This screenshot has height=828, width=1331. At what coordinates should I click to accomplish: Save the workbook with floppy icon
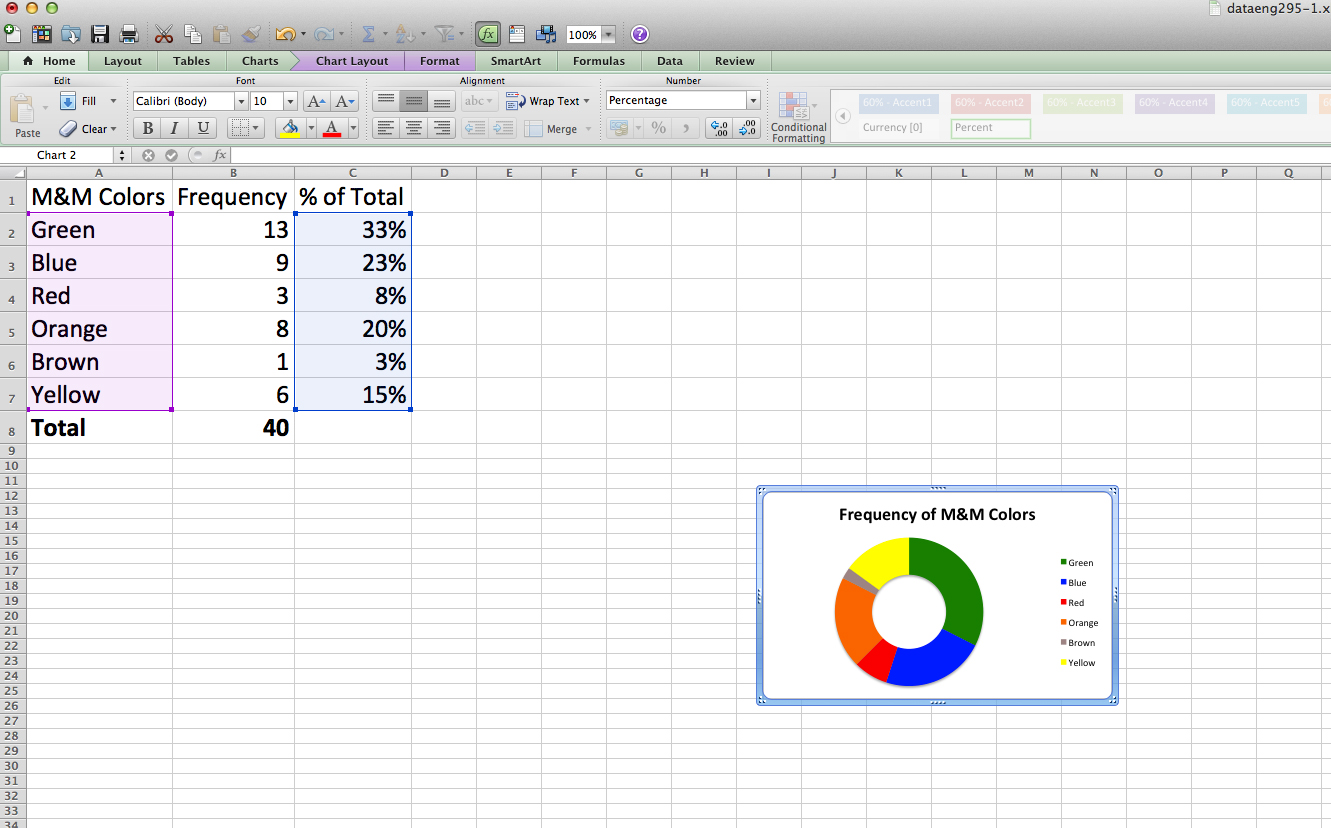coord(100,34)
